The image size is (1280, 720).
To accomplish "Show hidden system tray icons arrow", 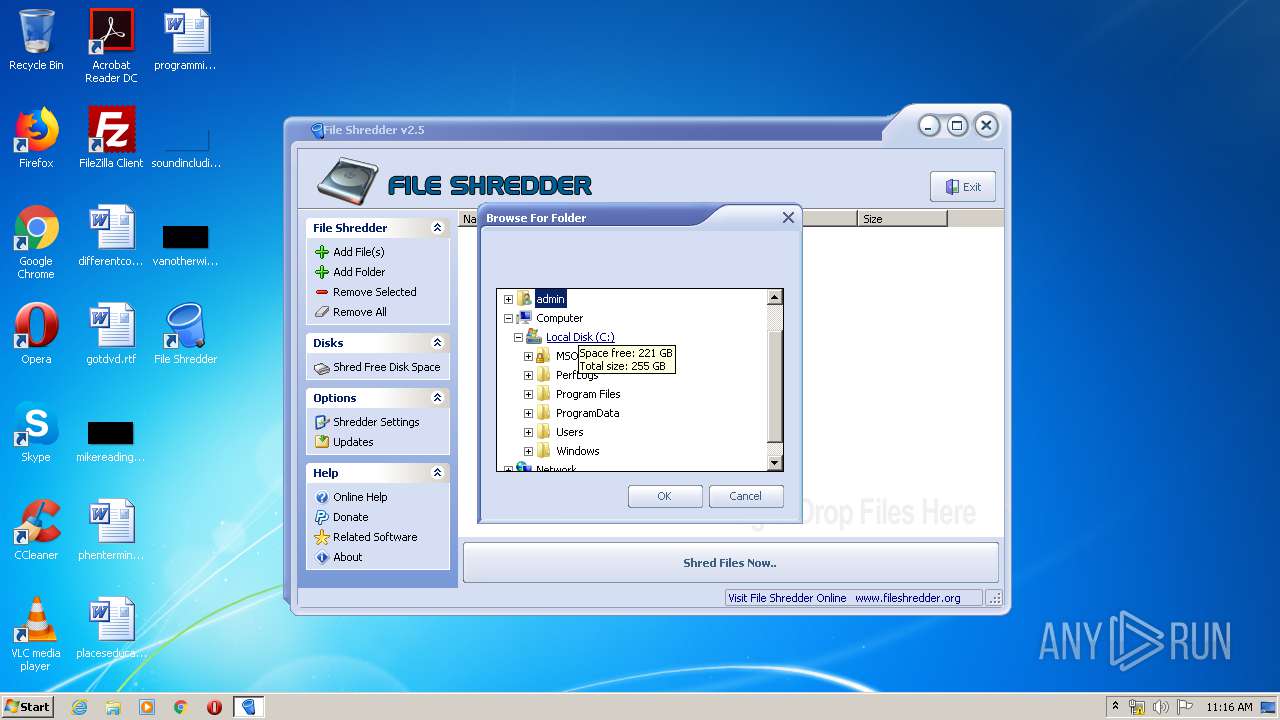I will (x=1115, y=707).
